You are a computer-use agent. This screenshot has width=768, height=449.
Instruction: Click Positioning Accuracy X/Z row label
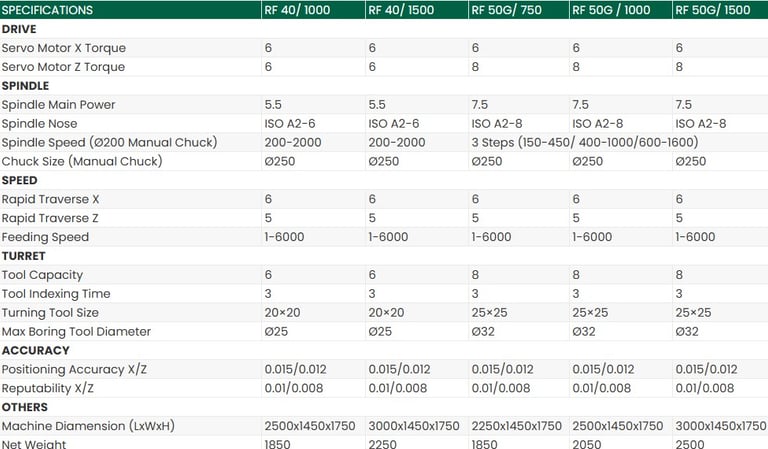tap(74, 369)
